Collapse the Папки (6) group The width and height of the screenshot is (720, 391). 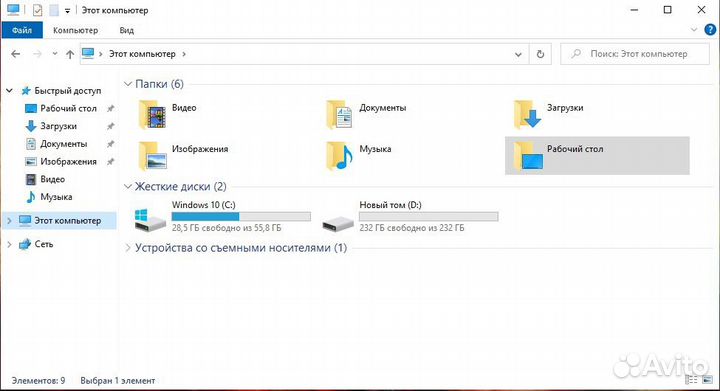pyautogui.click(x=128, y=84)
